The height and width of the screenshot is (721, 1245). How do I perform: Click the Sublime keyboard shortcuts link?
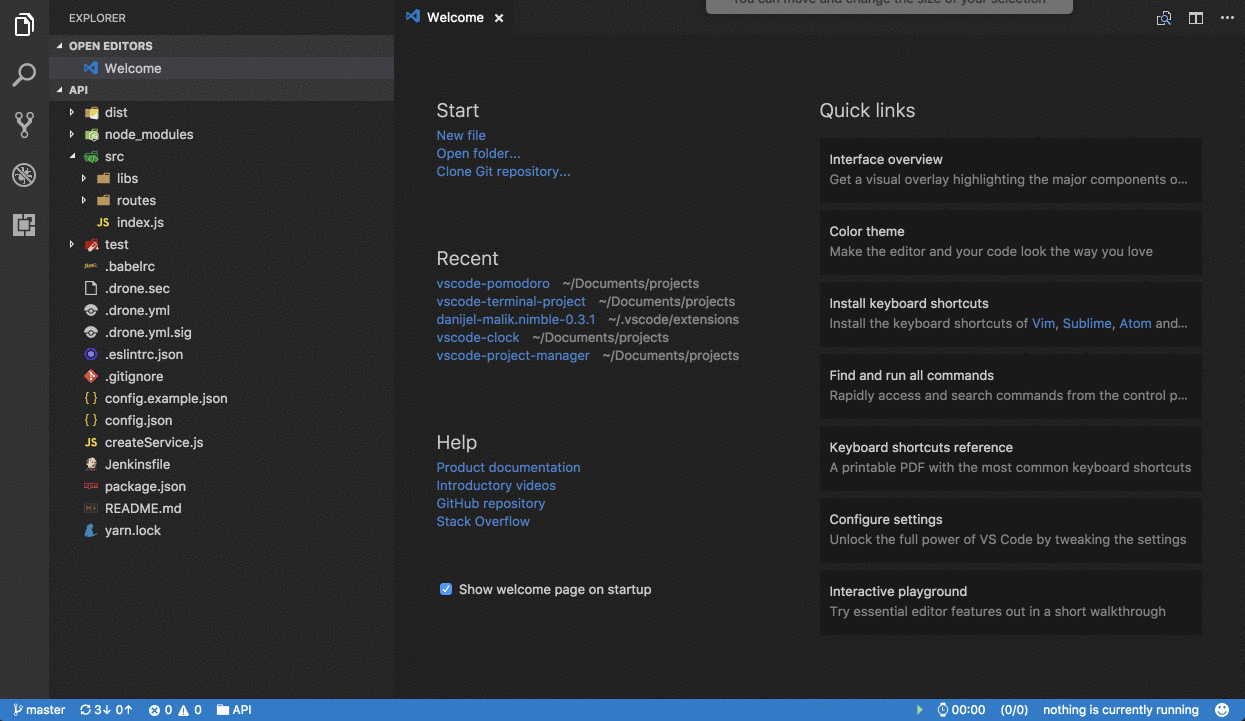1087,323
